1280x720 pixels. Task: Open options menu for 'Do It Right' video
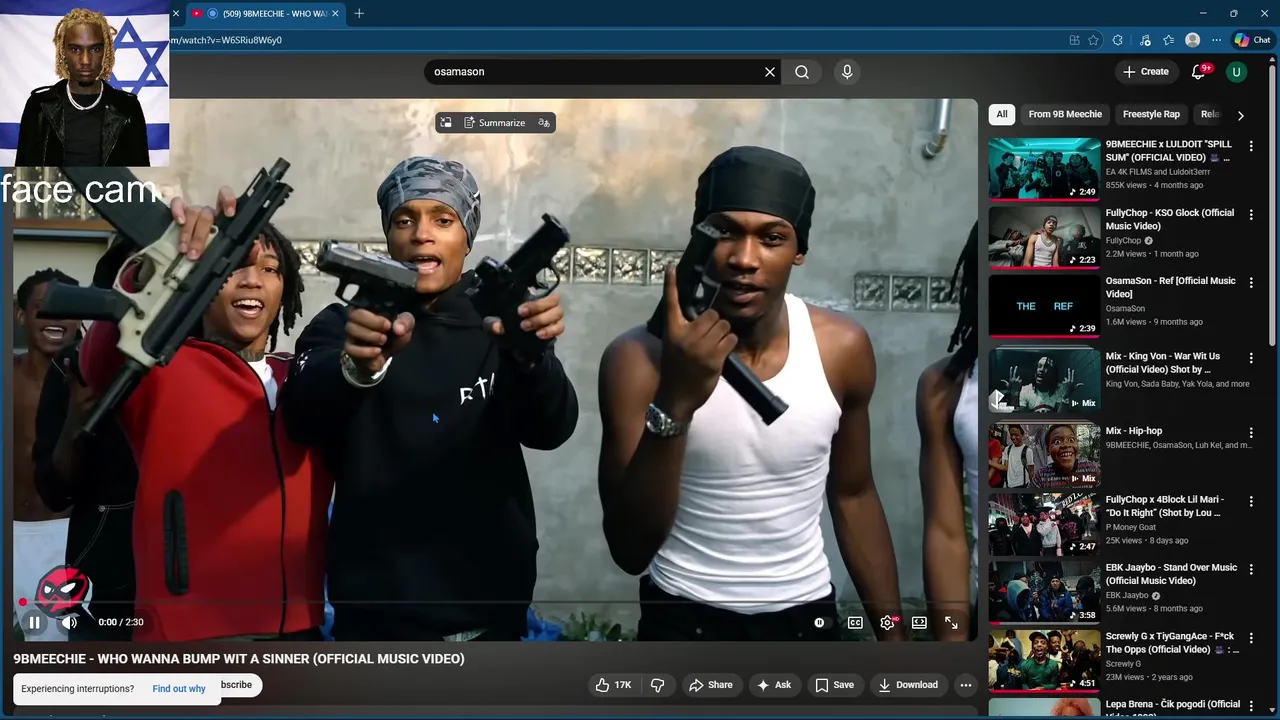pyautogui.click(x=1251, y=501)
